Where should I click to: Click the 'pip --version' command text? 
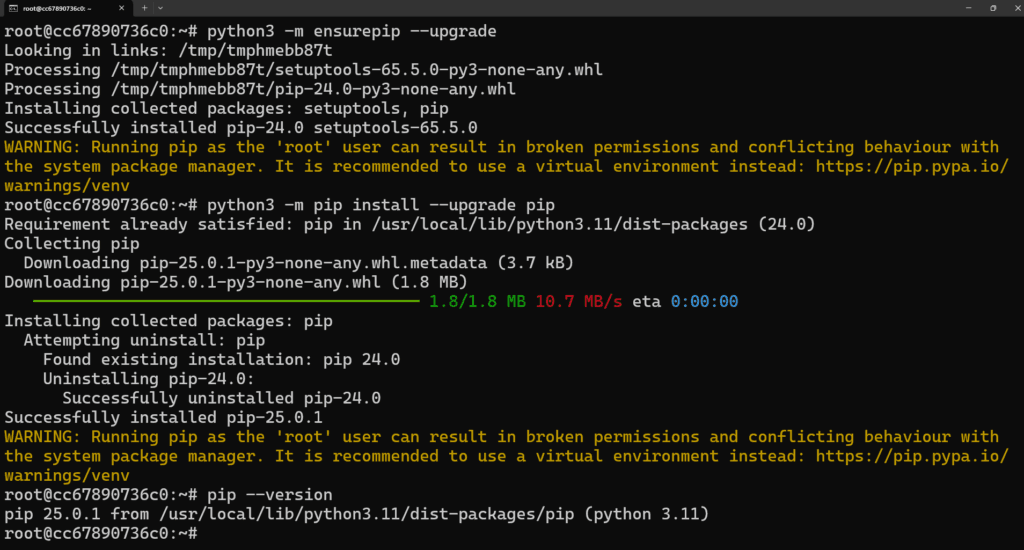pos(270,495)
